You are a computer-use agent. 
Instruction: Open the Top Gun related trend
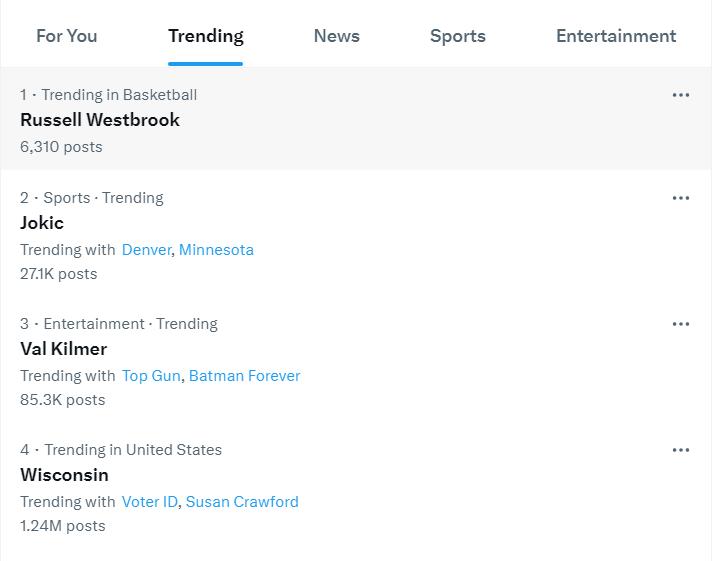[x=151, y=376]
